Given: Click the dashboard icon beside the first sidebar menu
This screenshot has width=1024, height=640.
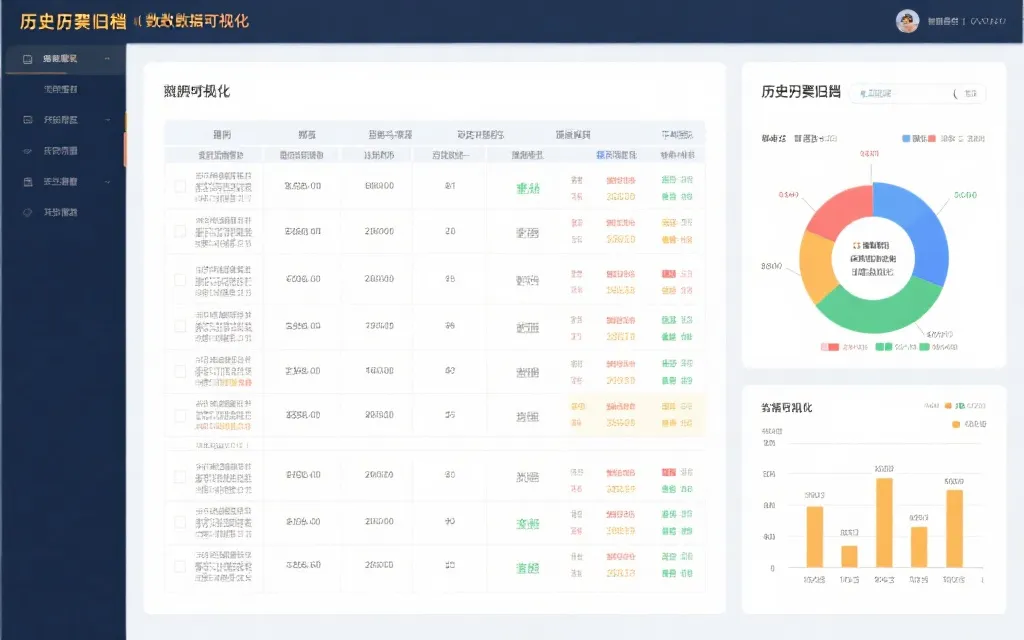Looking at the screenshot, I should 28,58.
